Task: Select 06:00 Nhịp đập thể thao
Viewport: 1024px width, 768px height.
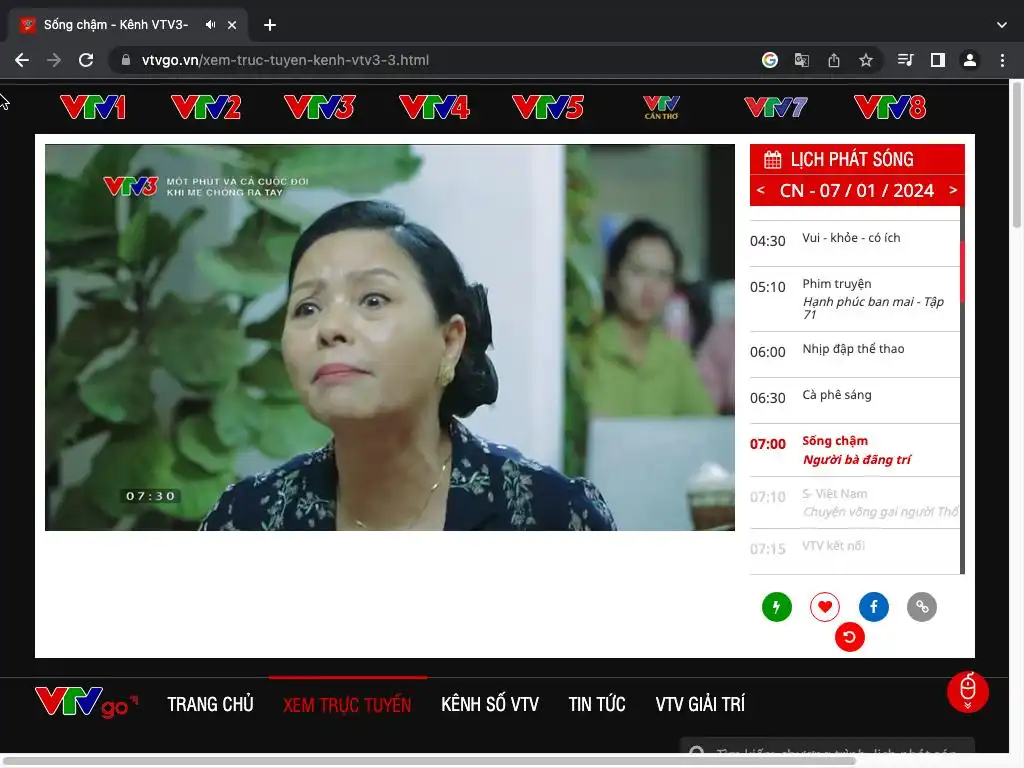Action: tap(854, 355)
